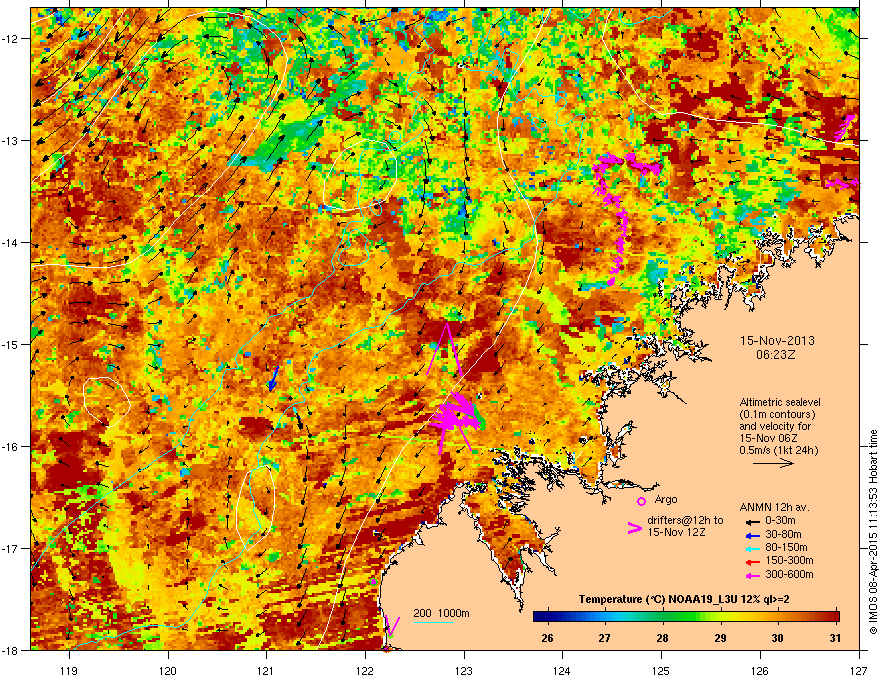
Task: Click the longitude axis label 127
Action: point(859,670)
